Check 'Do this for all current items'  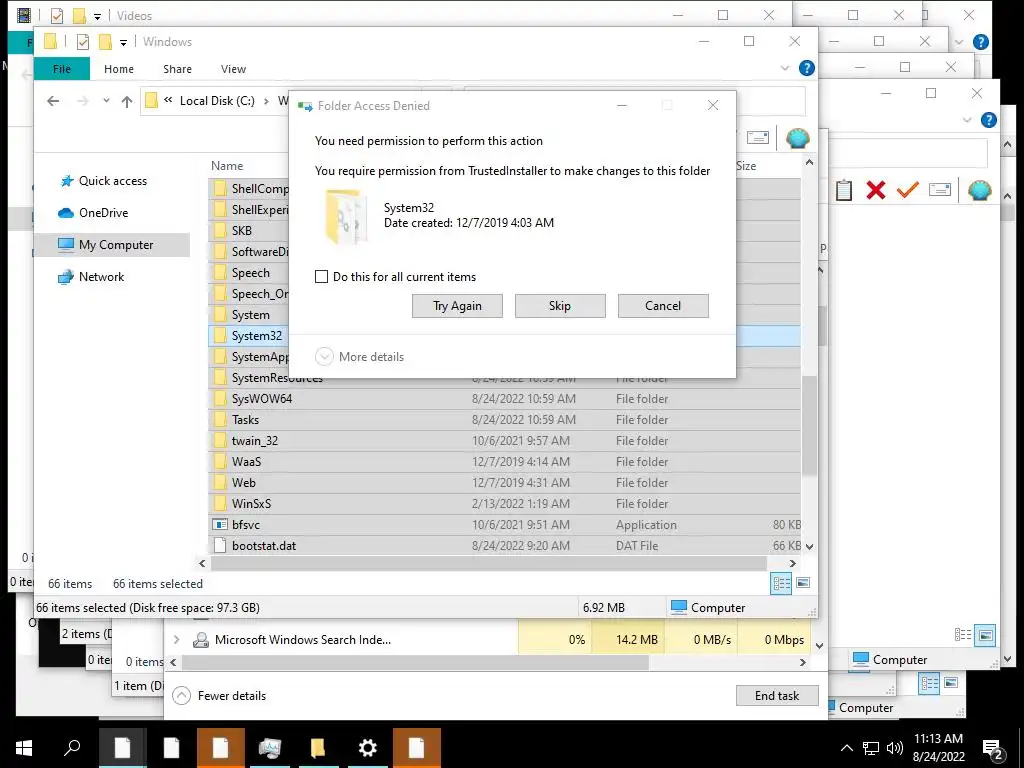[x=321, y=276]
